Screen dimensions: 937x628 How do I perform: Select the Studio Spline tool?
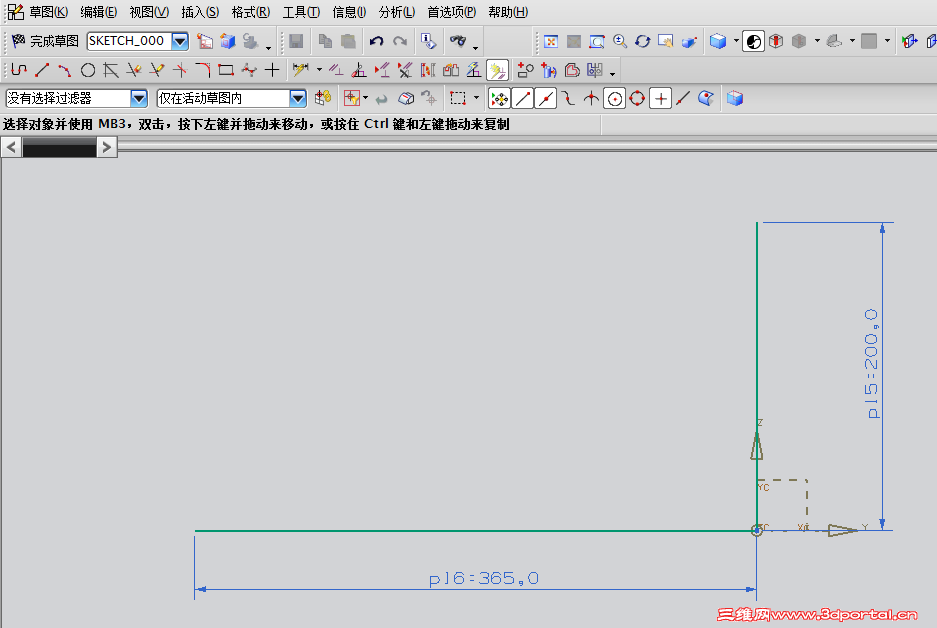[249, 71]
